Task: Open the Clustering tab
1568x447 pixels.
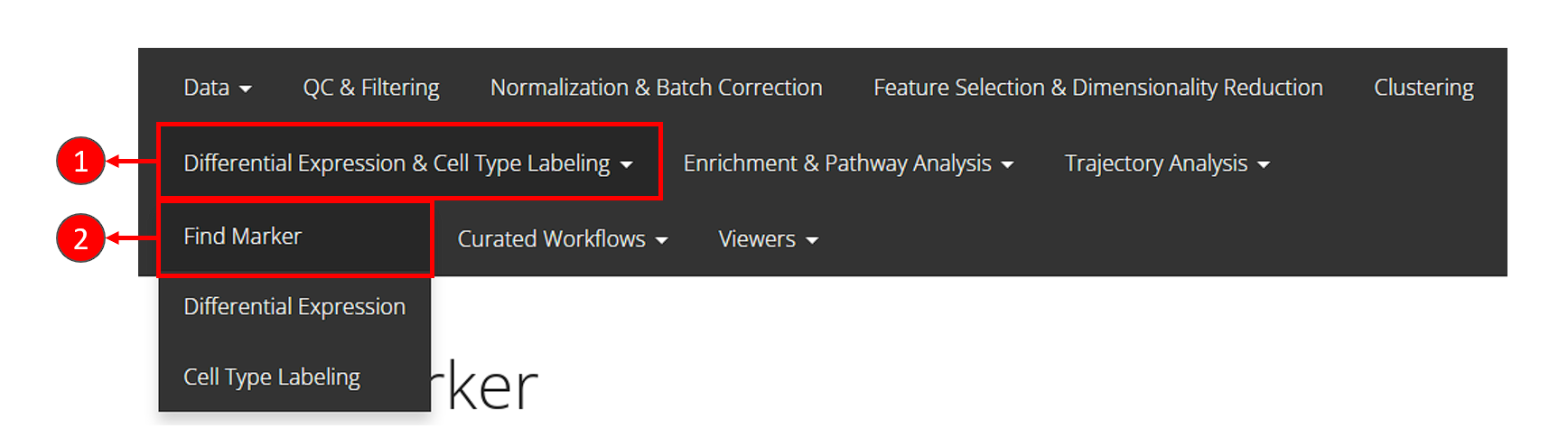Action: [1423, 88]
